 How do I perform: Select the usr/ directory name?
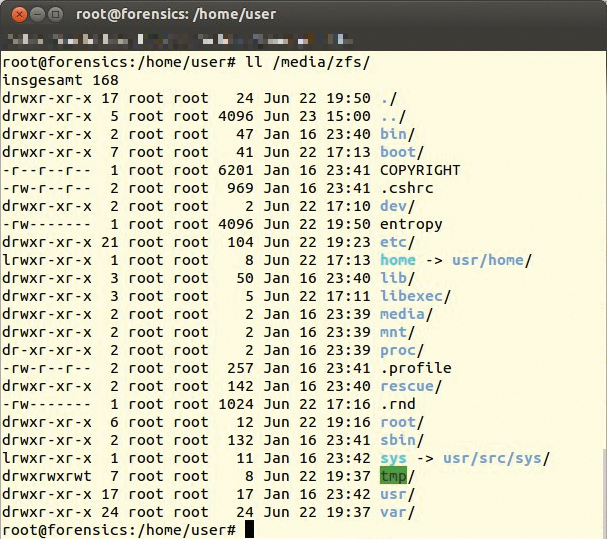pyautogui.click(x=397, y=494)
